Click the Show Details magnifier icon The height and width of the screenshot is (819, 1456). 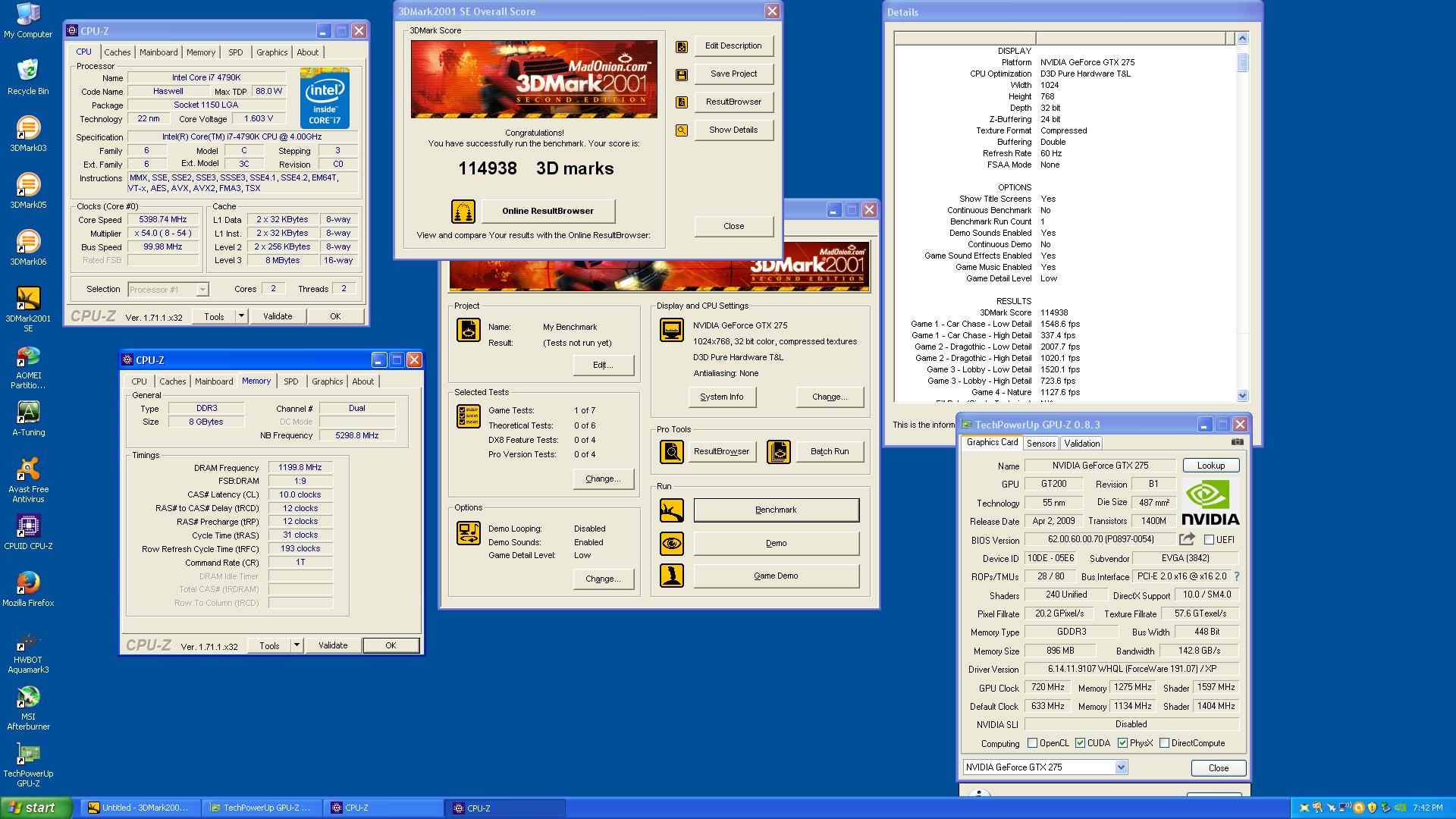pos(681,130)
